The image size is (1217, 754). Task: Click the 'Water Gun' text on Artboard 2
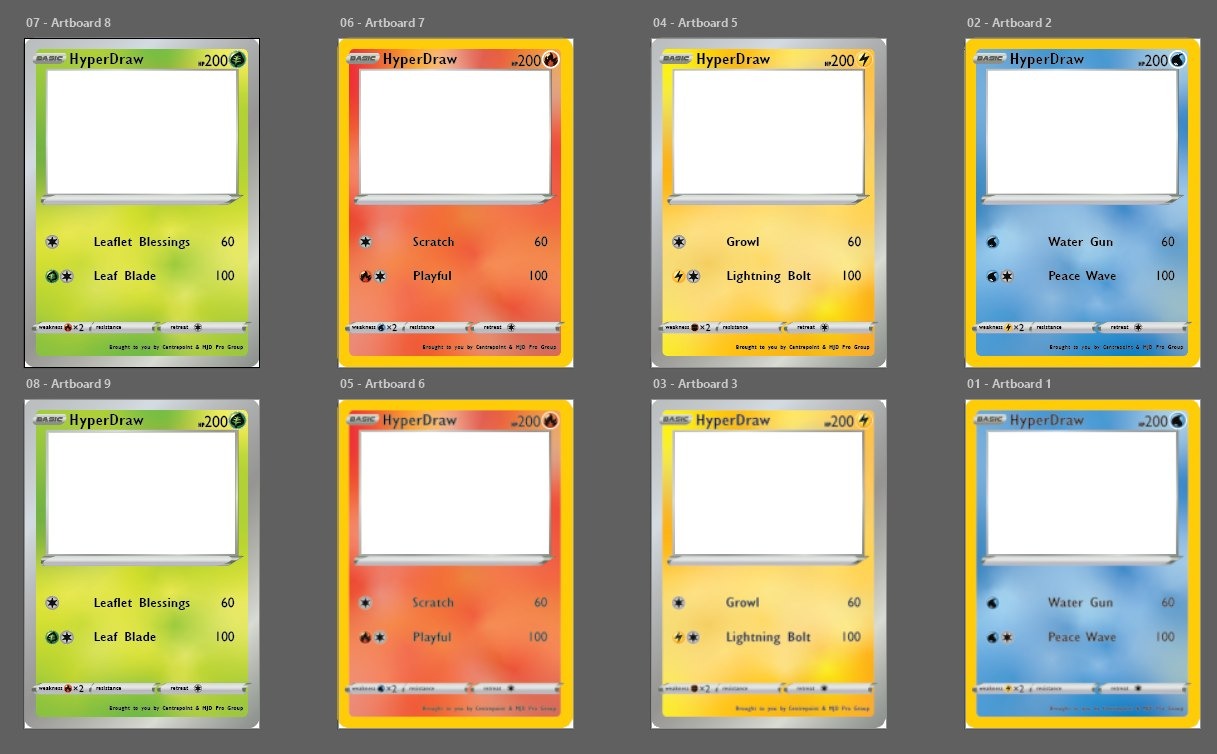tap(1080, 242)
